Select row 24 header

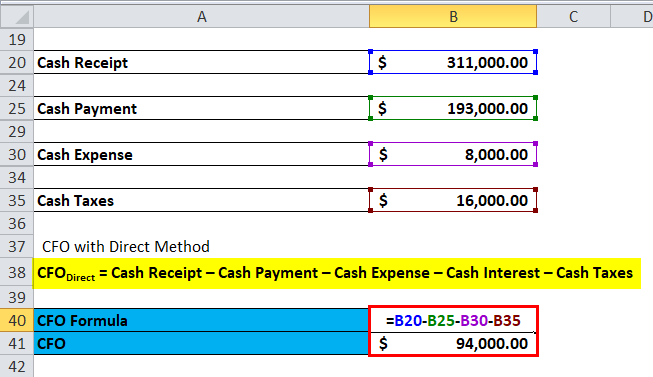(x=17, y=85)
